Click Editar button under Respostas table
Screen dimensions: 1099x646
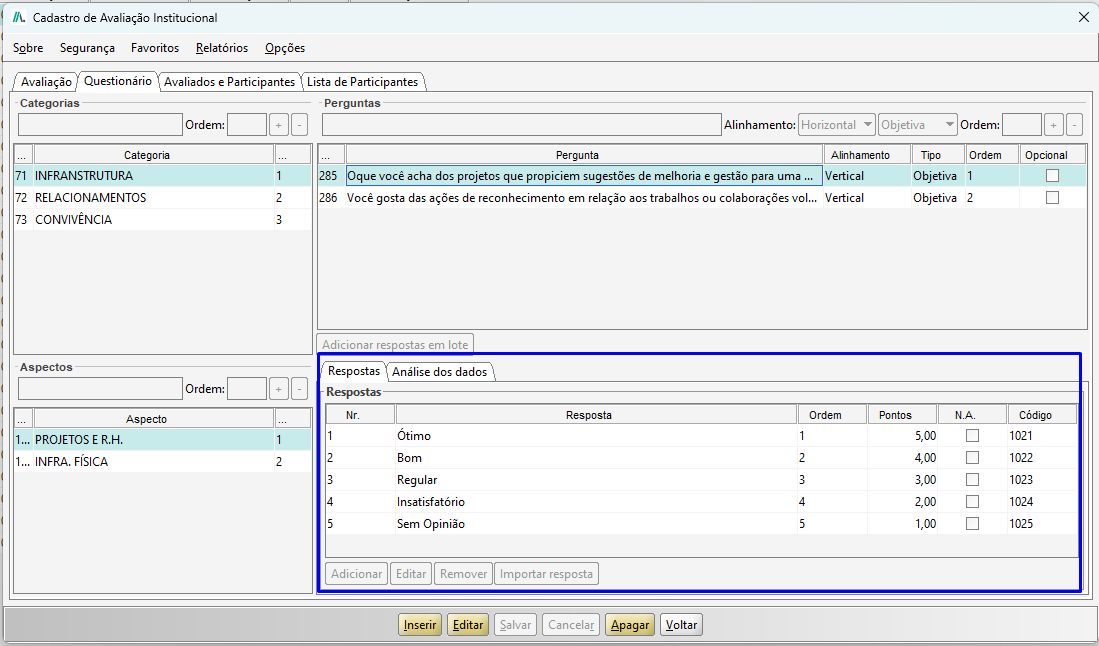(411, 574)
